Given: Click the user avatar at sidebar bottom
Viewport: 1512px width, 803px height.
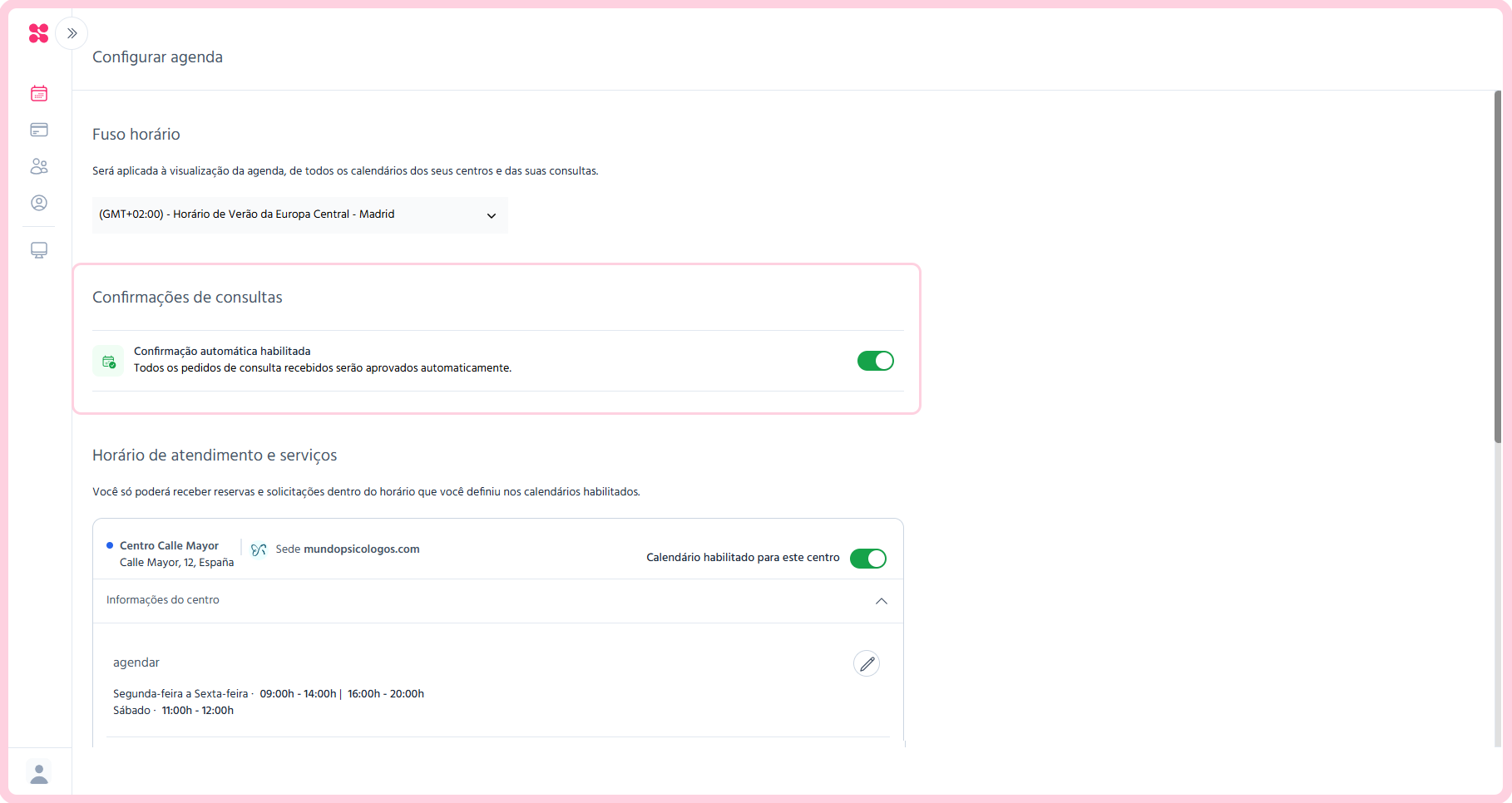Looking at the screenshot, I should click(39, 773).
